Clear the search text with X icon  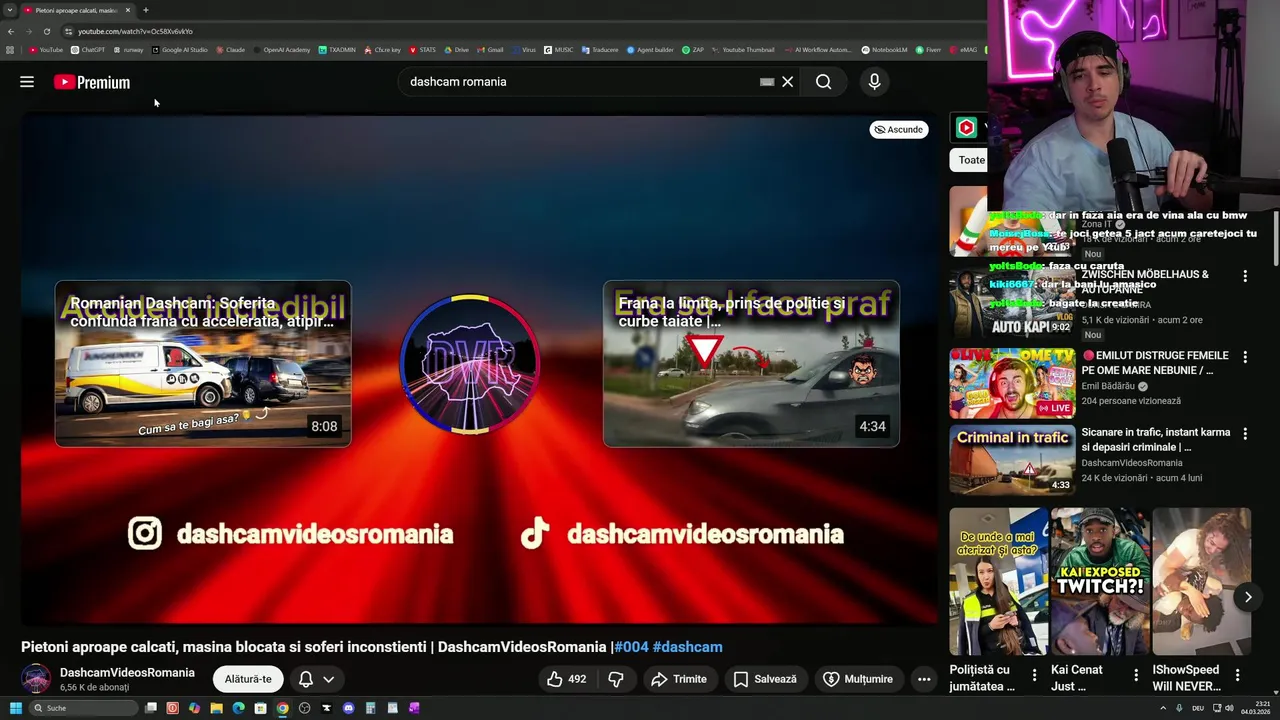click(788, 82)
